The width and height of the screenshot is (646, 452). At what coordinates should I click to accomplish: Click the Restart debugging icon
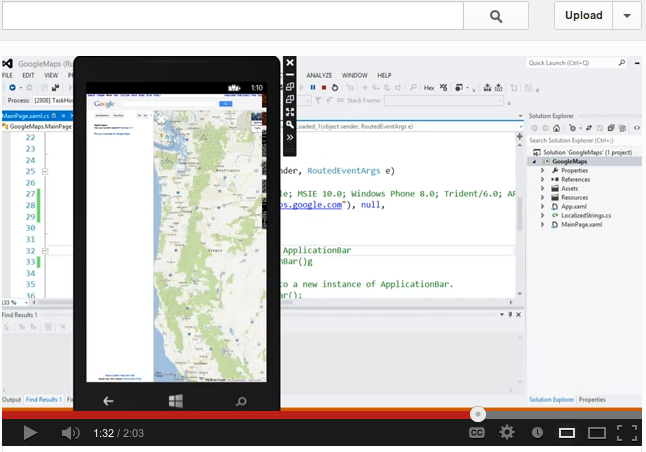[335, 87]
